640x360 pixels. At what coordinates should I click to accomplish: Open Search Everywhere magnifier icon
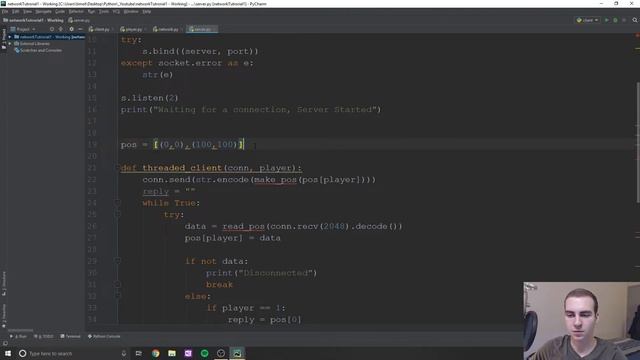click(635, 20)
